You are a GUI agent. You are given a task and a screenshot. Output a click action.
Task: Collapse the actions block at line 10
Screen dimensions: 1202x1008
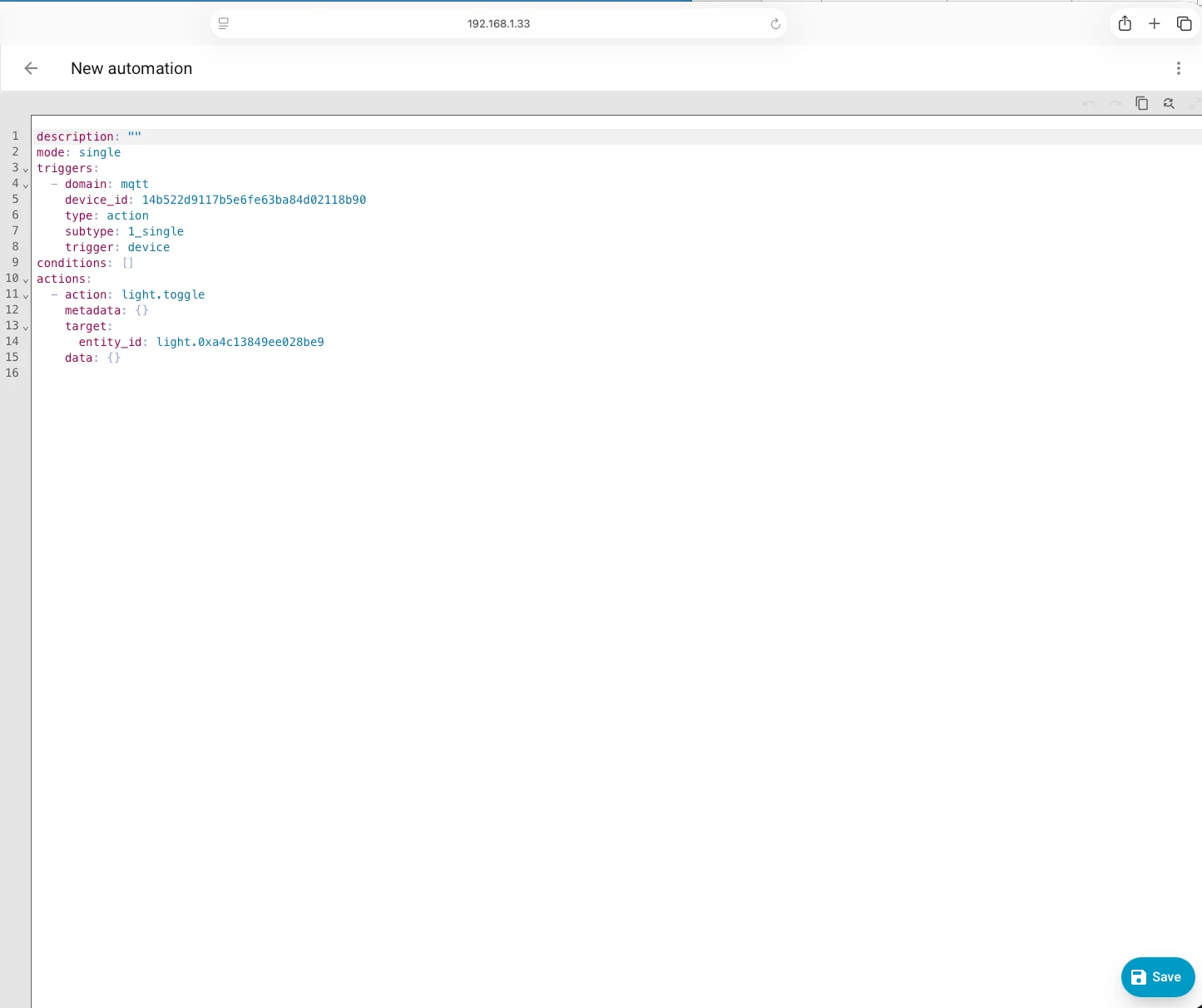[26, 280]
